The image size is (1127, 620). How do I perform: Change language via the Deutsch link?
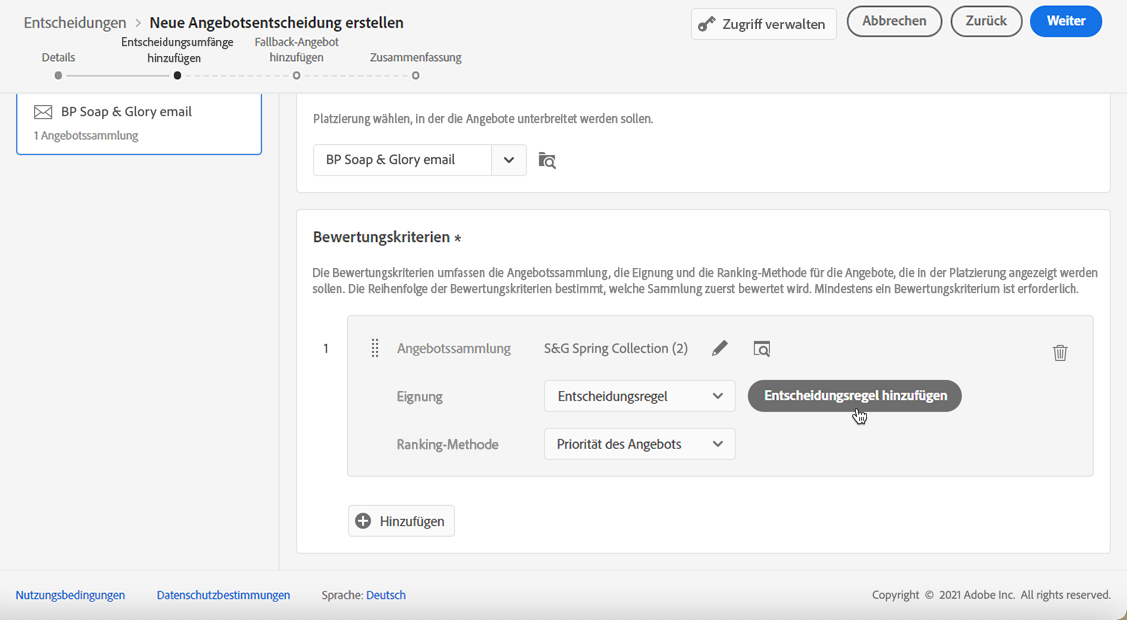coord(386,595)
